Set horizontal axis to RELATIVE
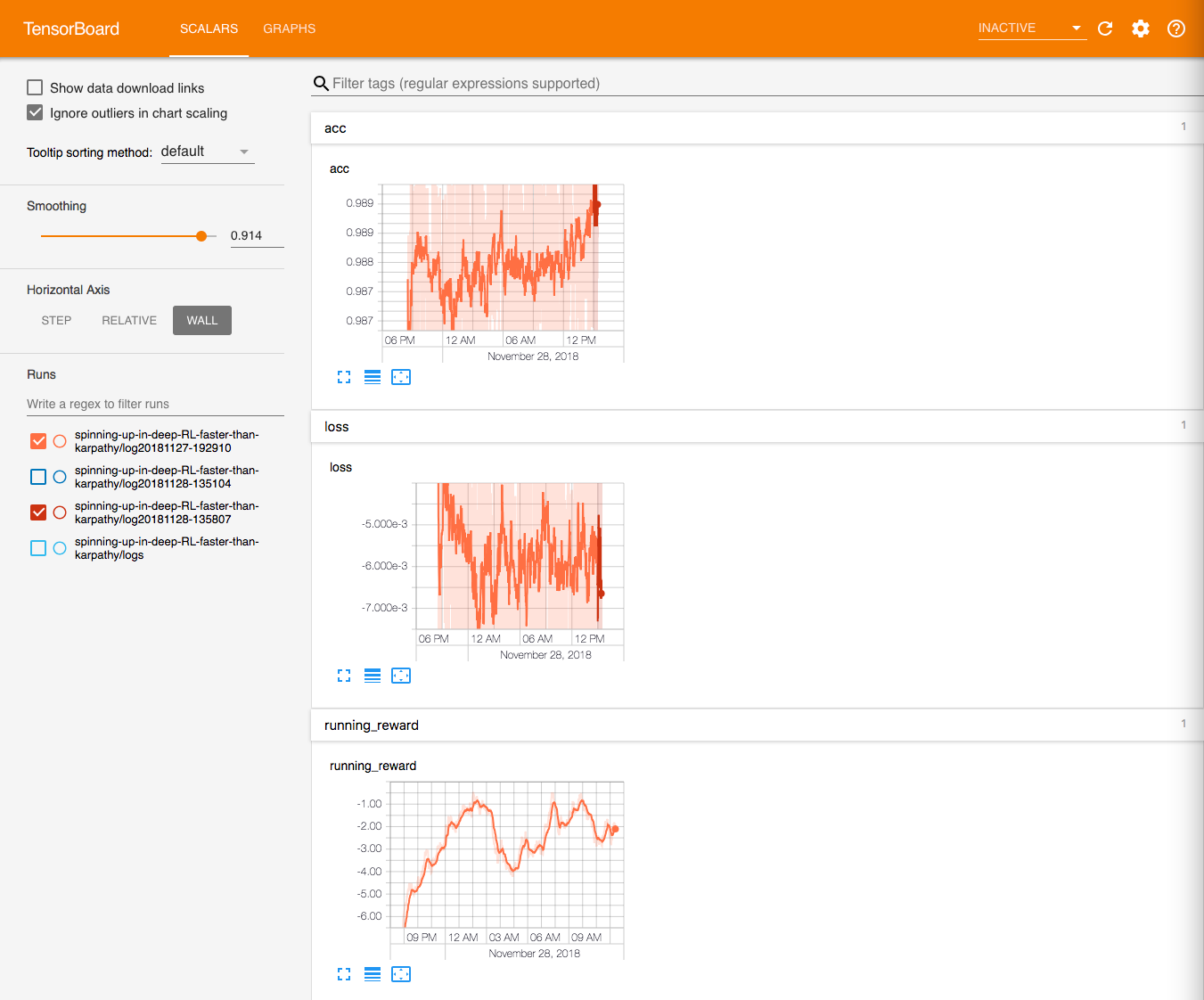The width and height of the screenshot is (1204, 1000). coord(129,321)
